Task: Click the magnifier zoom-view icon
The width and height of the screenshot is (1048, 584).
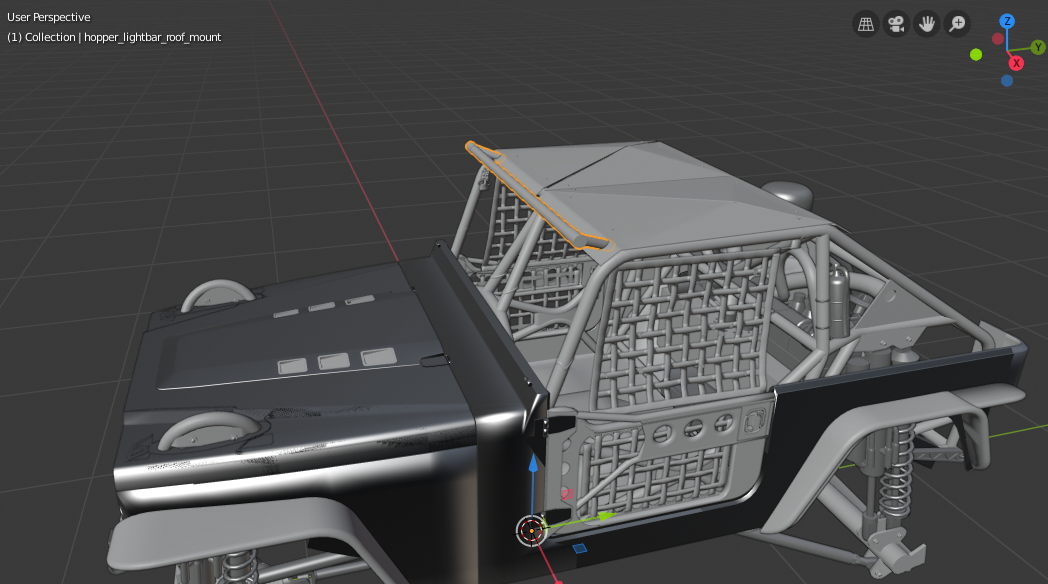Action: tap(957, 25)
